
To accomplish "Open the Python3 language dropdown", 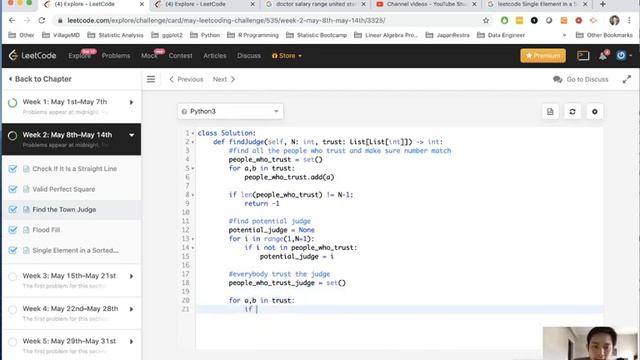I will point(230,111).
